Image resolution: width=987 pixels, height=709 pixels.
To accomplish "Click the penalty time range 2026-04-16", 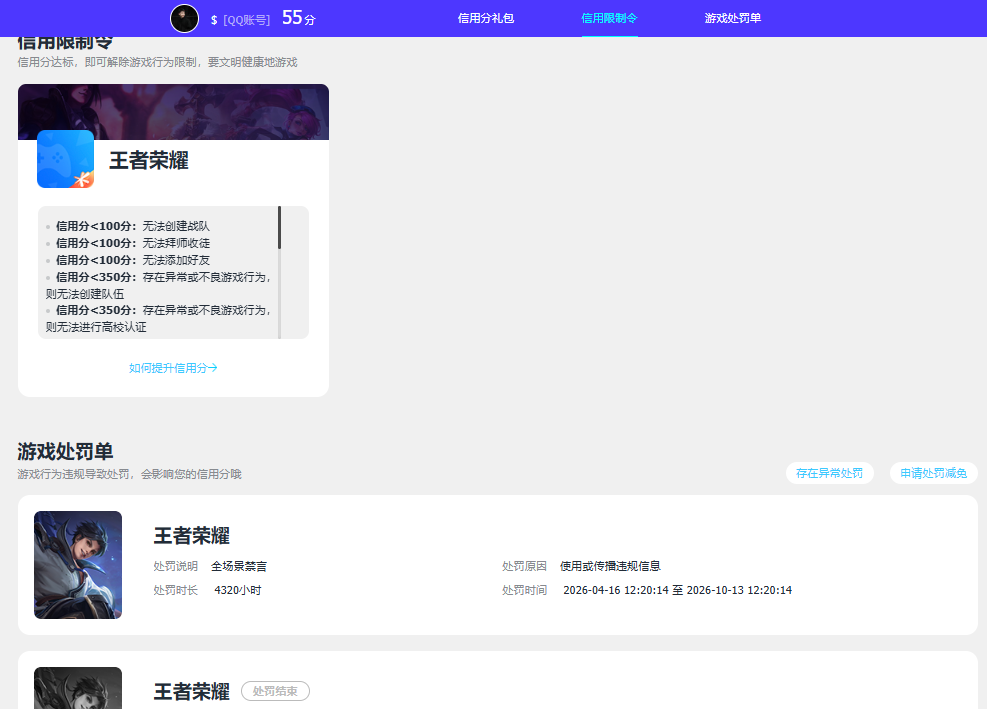I will tap(677, 590).
